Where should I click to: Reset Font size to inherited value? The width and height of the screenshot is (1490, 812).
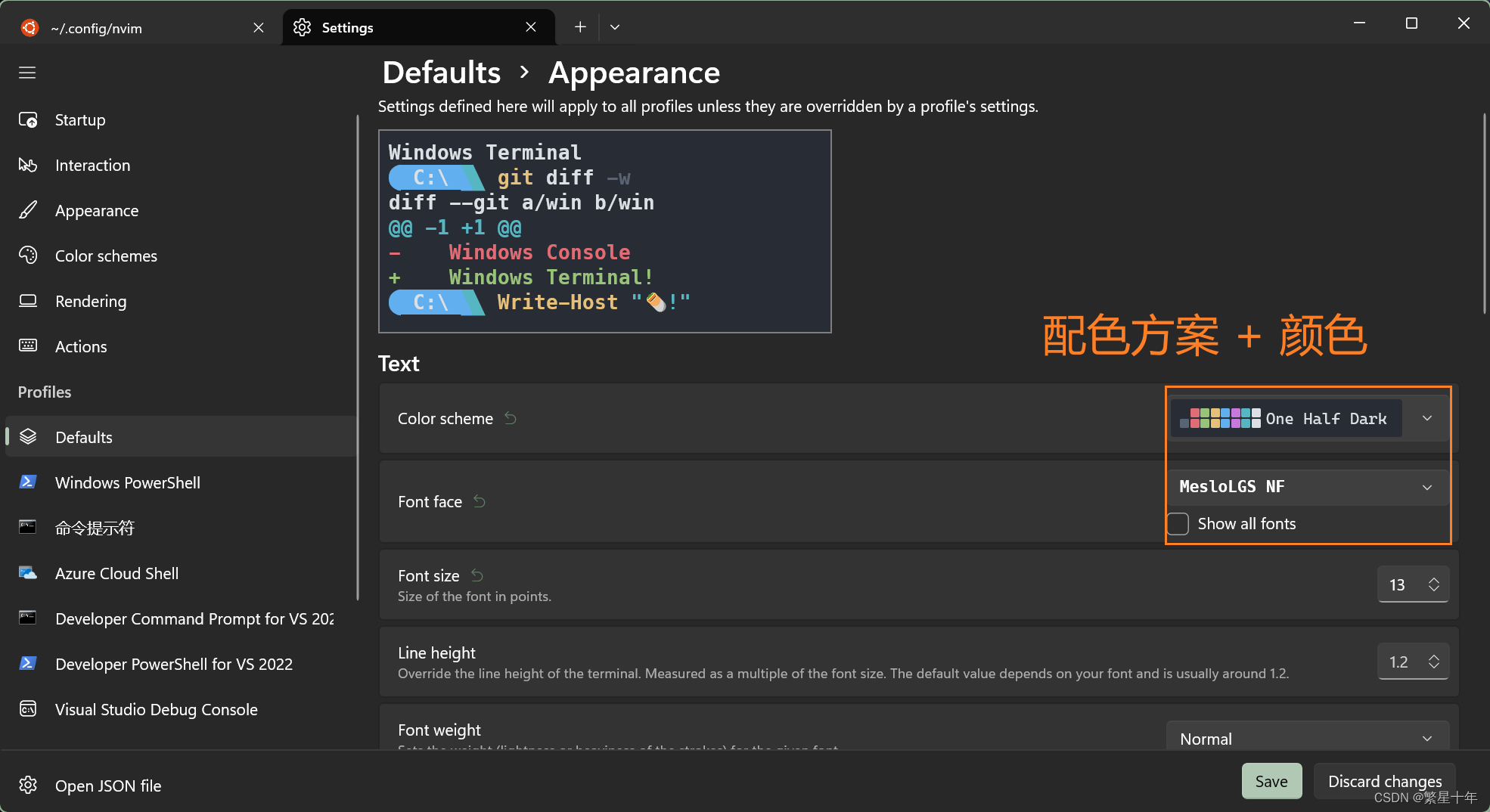[477, 575]
